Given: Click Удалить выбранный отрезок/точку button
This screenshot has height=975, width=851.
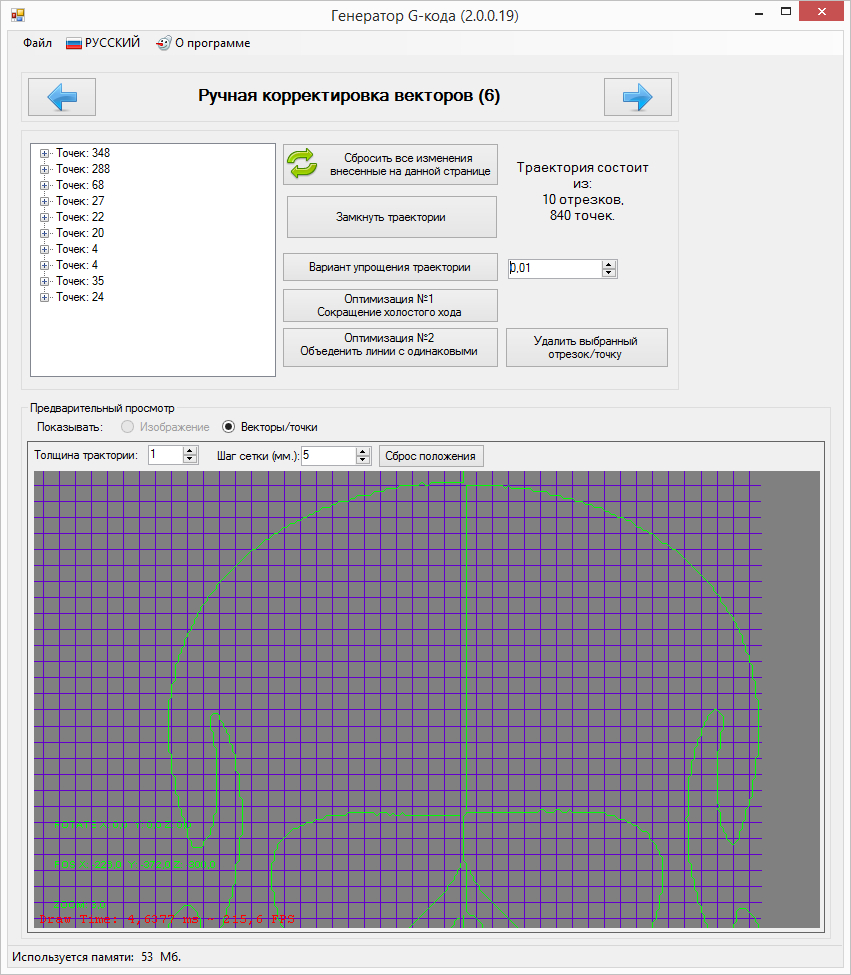Looking at the screenshot, I should [587, 348].
